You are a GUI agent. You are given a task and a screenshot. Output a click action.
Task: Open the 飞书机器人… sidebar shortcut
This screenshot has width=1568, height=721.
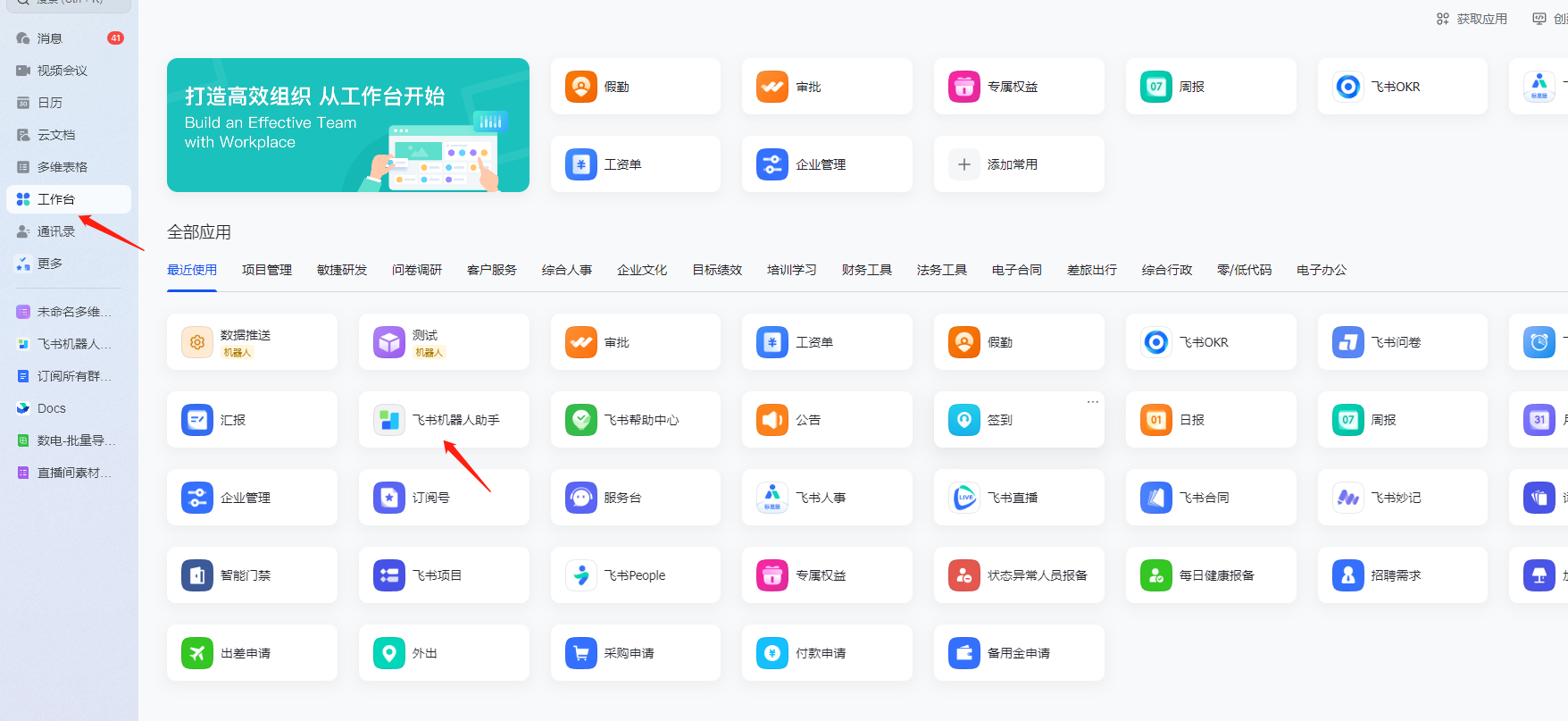coord(69,344)
